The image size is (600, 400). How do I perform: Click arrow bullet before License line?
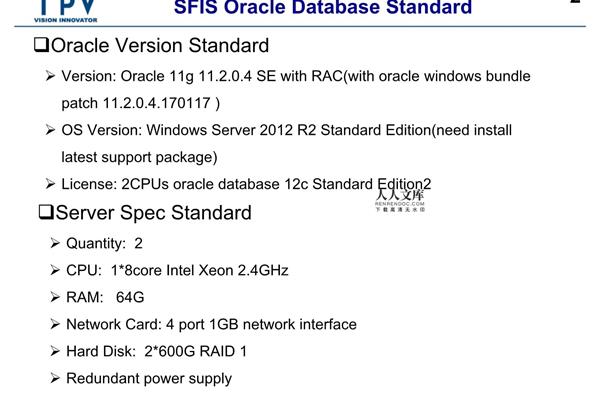(50, 184)
